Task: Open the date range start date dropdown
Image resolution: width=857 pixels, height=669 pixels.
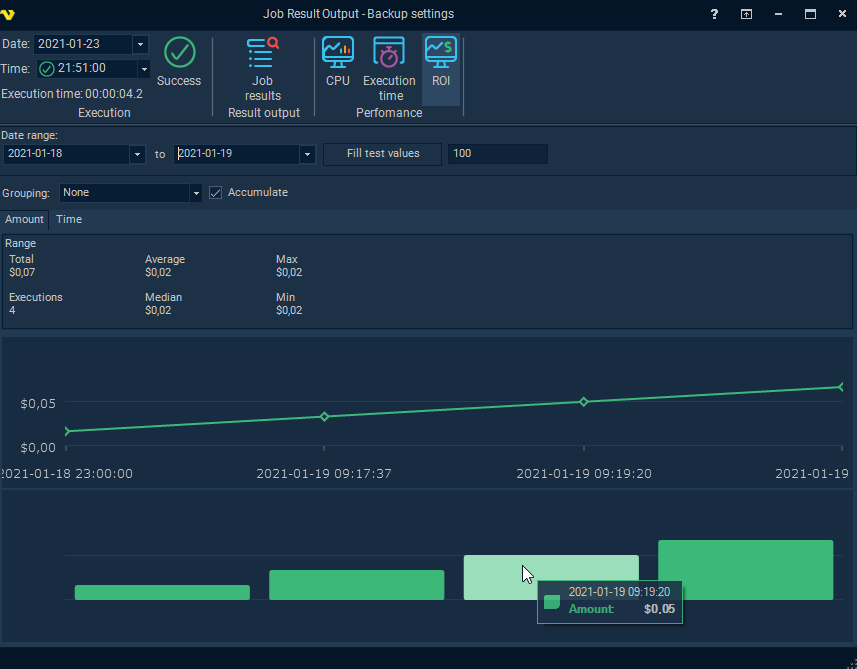Action: pyautogui.click(x=137, y=154)
